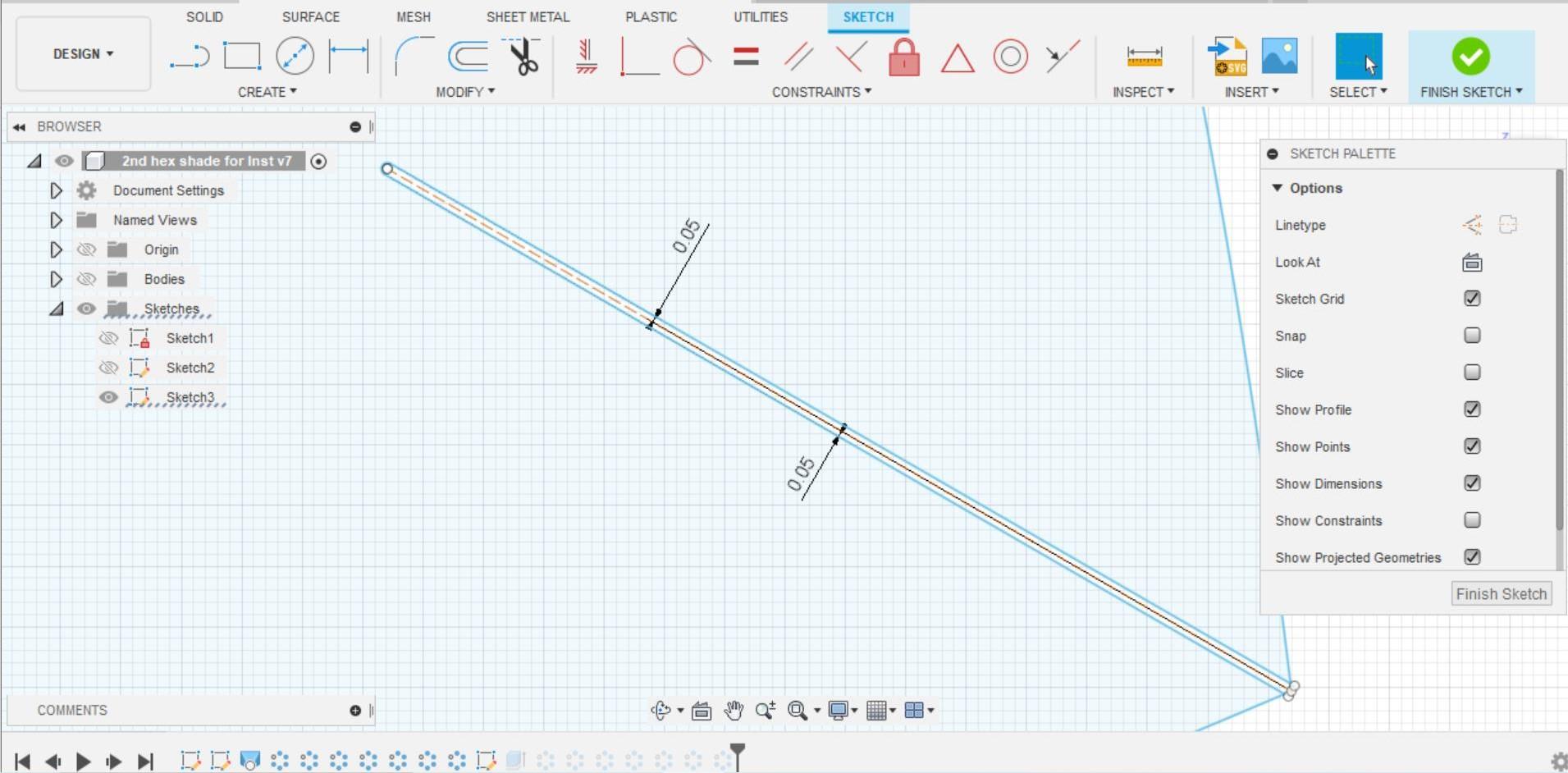Click the Centerline linetype icon
1568x773 pixels.
point(1508,225)
